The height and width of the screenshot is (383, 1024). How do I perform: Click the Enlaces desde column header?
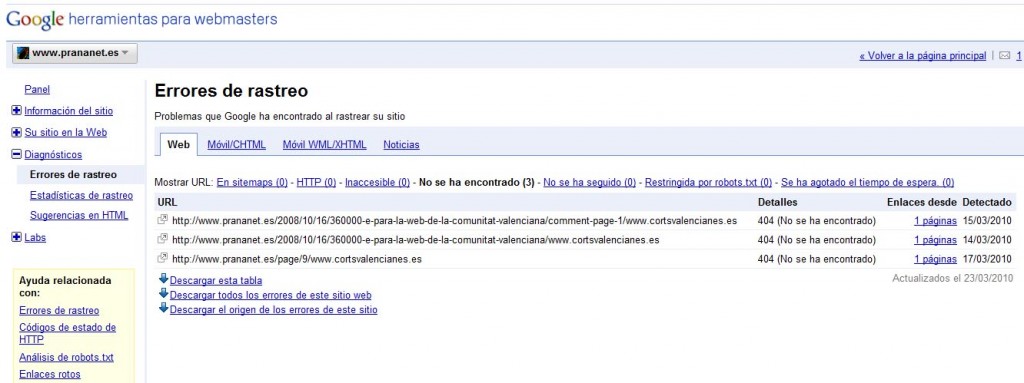[922, 203]
